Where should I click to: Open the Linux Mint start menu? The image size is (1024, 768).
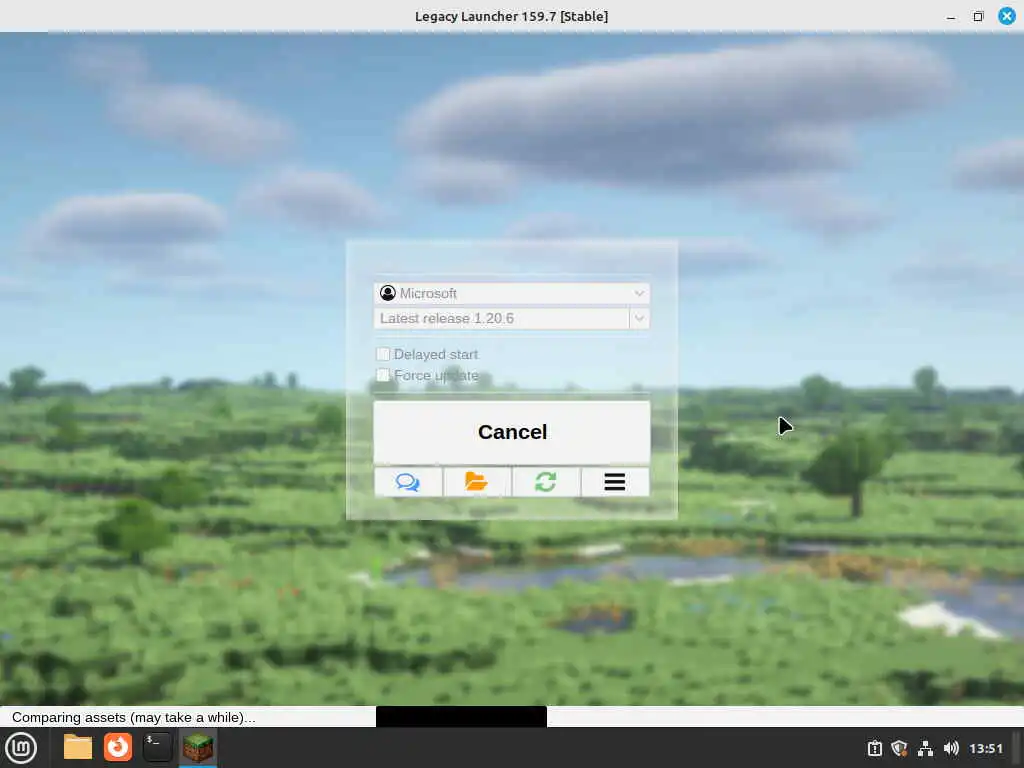point(21,748)
